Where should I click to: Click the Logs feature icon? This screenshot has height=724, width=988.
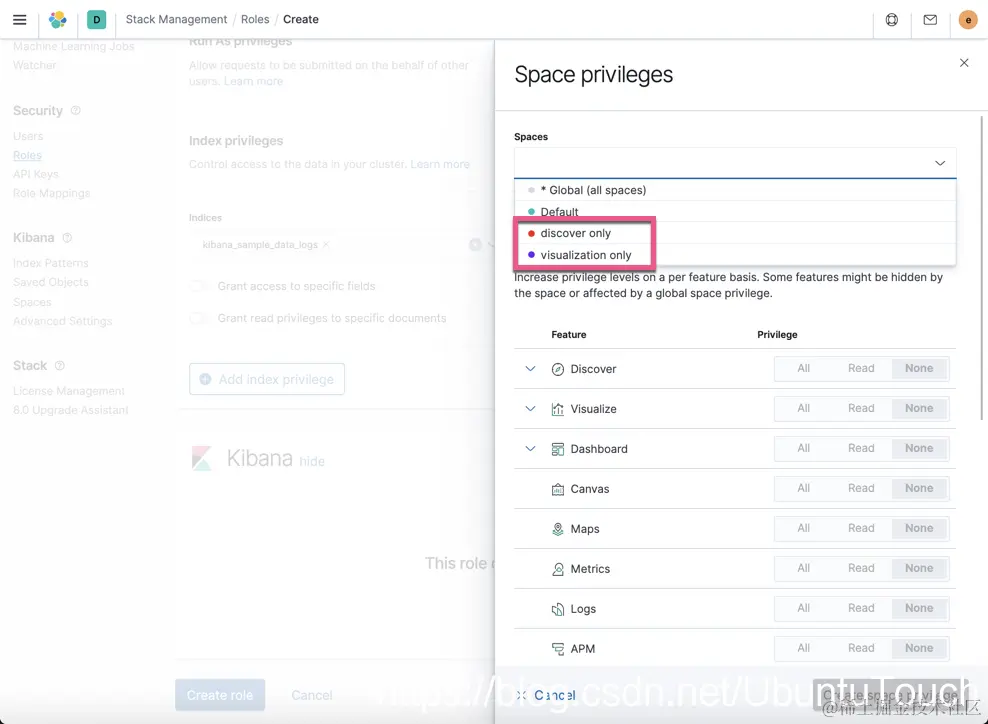click(x=558, y=609)
